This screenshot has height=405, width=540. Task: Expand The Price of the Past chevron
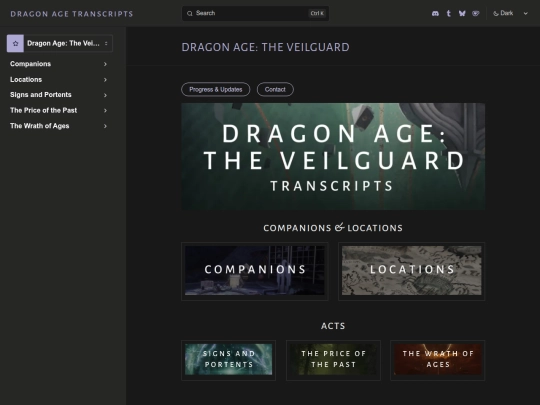pyautogui.click(x=105, y=111)
